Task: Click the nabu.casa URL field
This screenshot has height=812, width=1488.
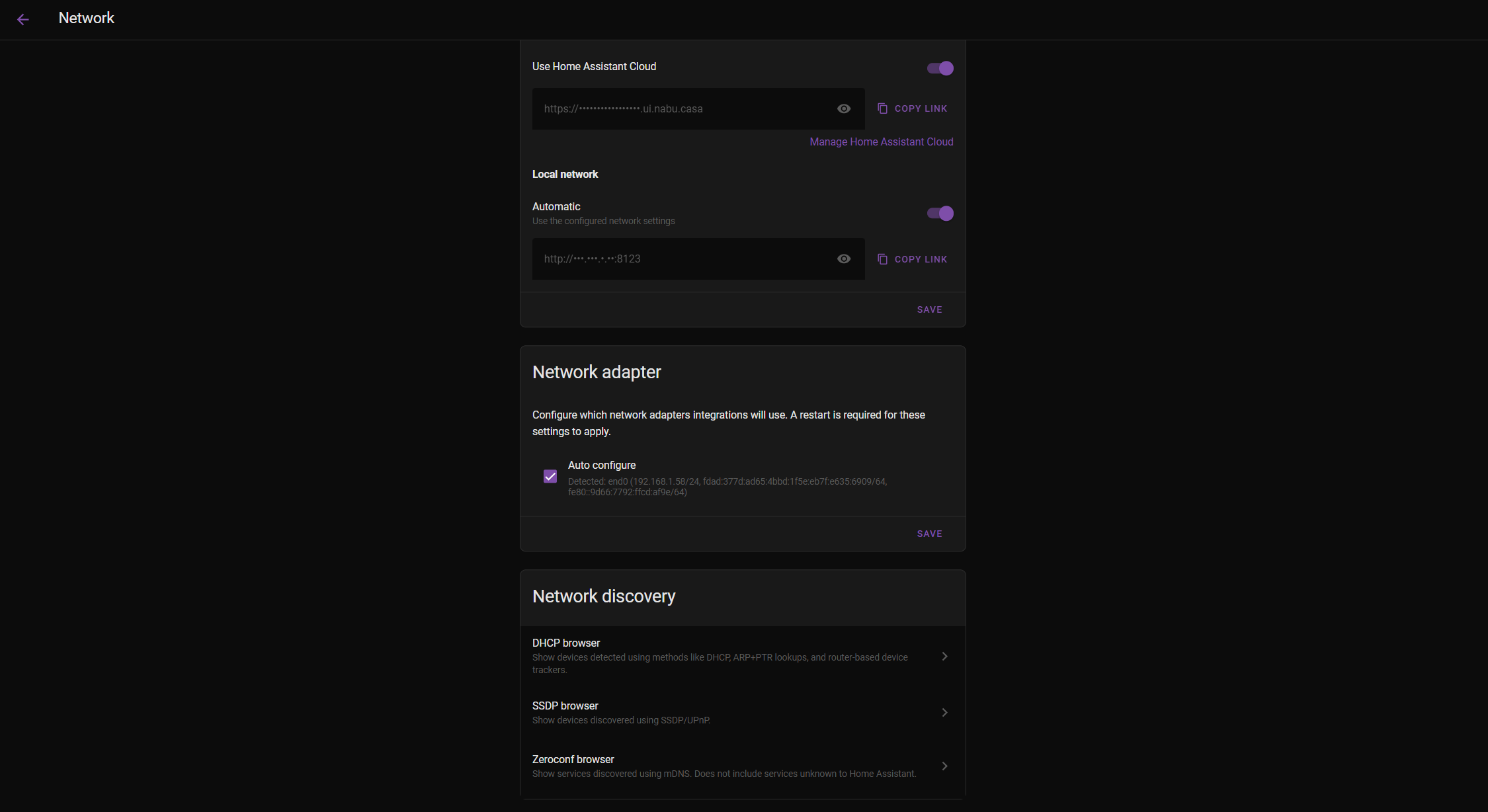Action: pyautogui.click(x=698, y=108)
